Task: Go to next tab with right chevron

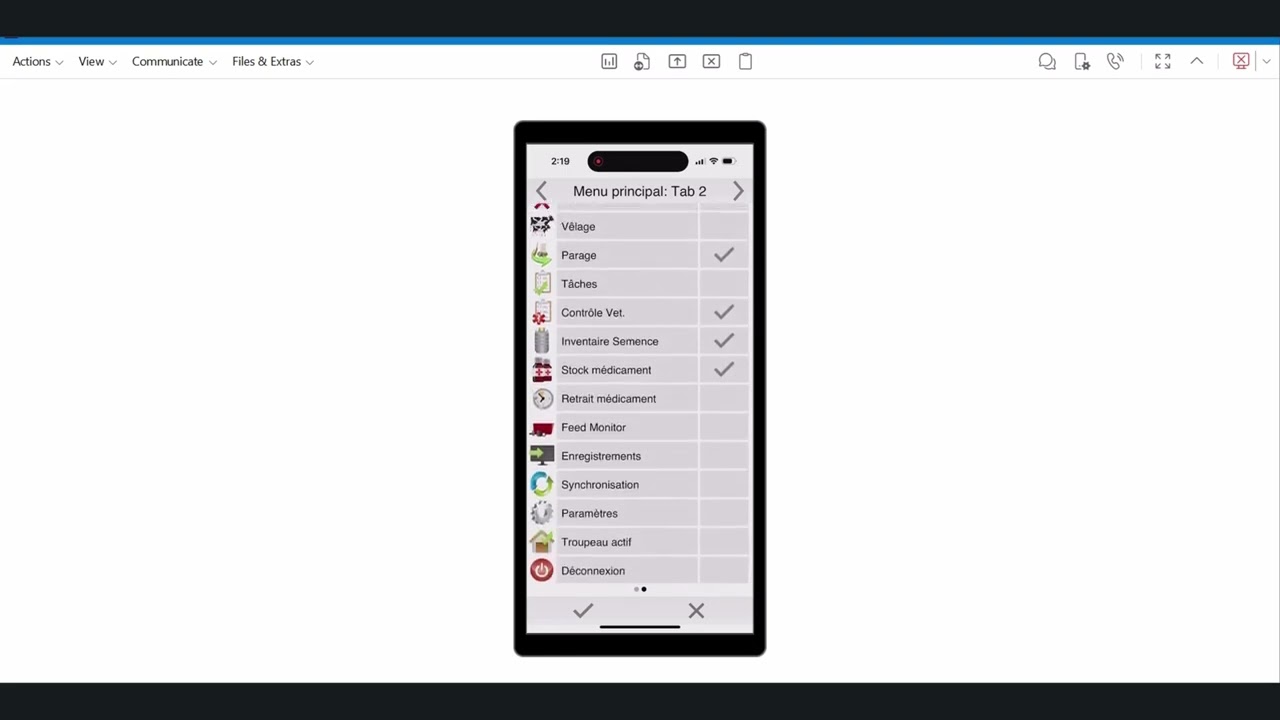Action: 738,191
